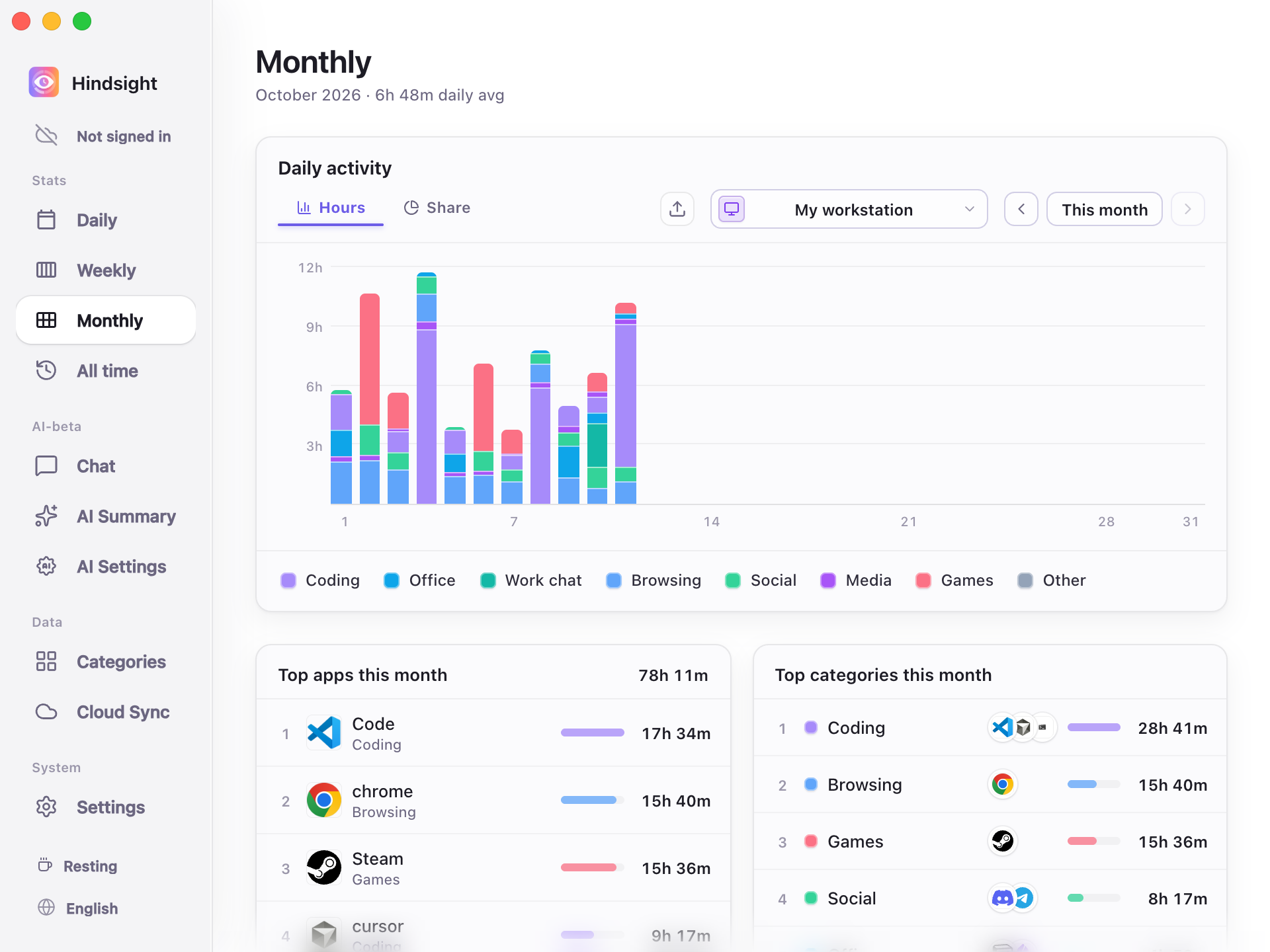Click the next month right chevron
The width and height of the screenshot is (1270, 952).
pyautogui.click(x=1188, y=209)
